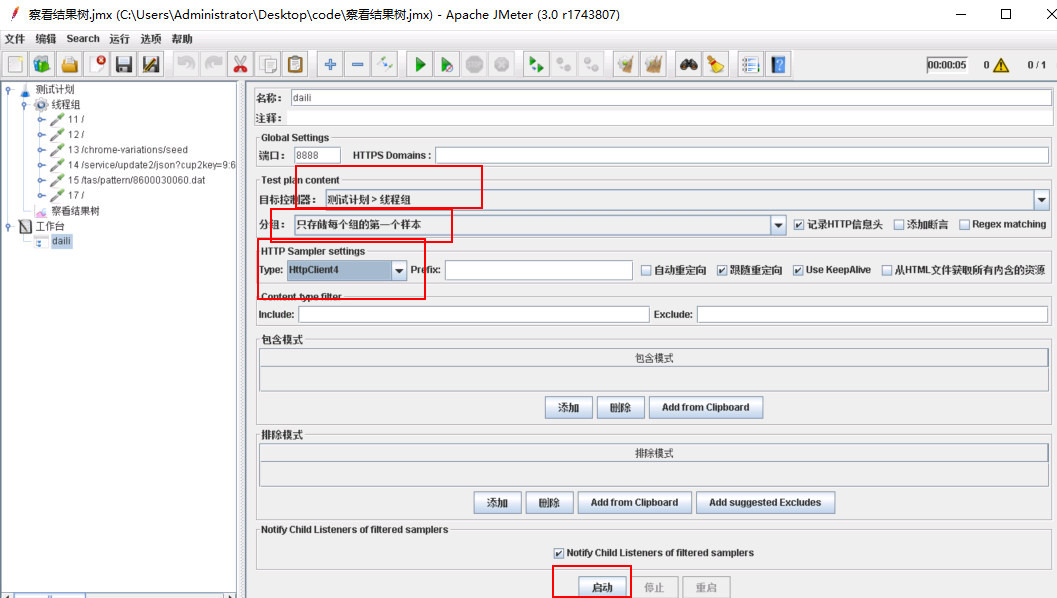Open the 运行 menu

tap(119, 39)
